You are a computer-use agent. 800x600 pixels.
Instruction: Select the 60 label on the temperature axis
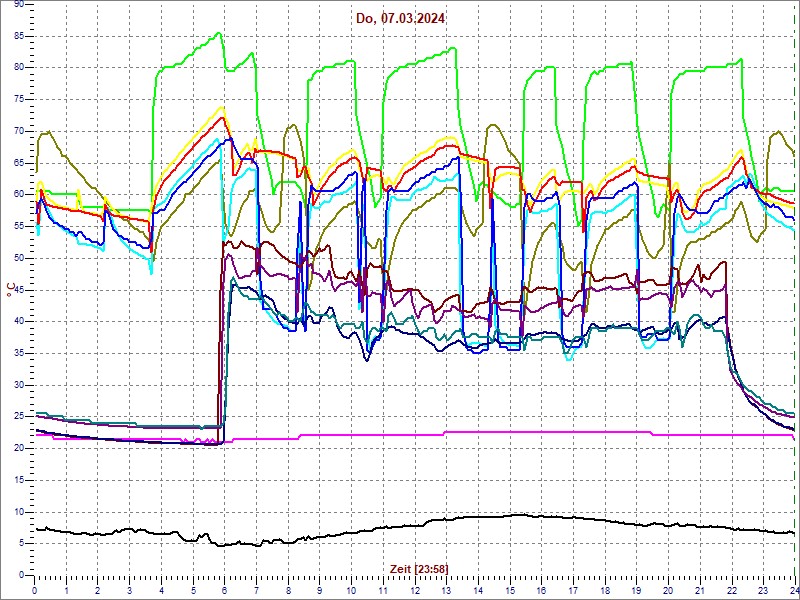click(18, 194)
